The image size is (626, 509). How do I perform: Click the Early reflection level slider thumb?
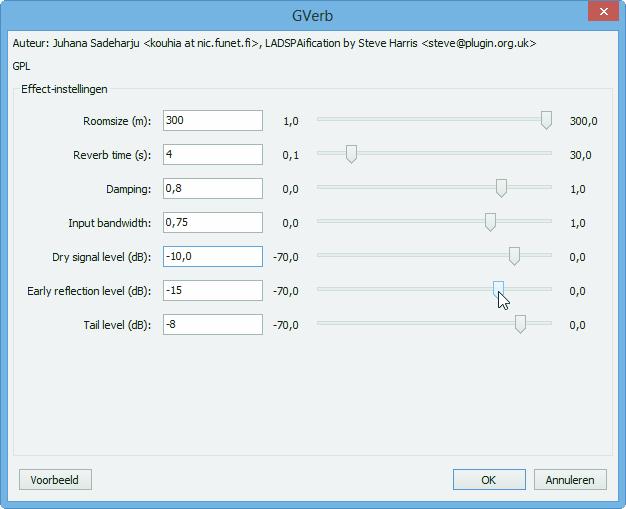coord(498,289)
